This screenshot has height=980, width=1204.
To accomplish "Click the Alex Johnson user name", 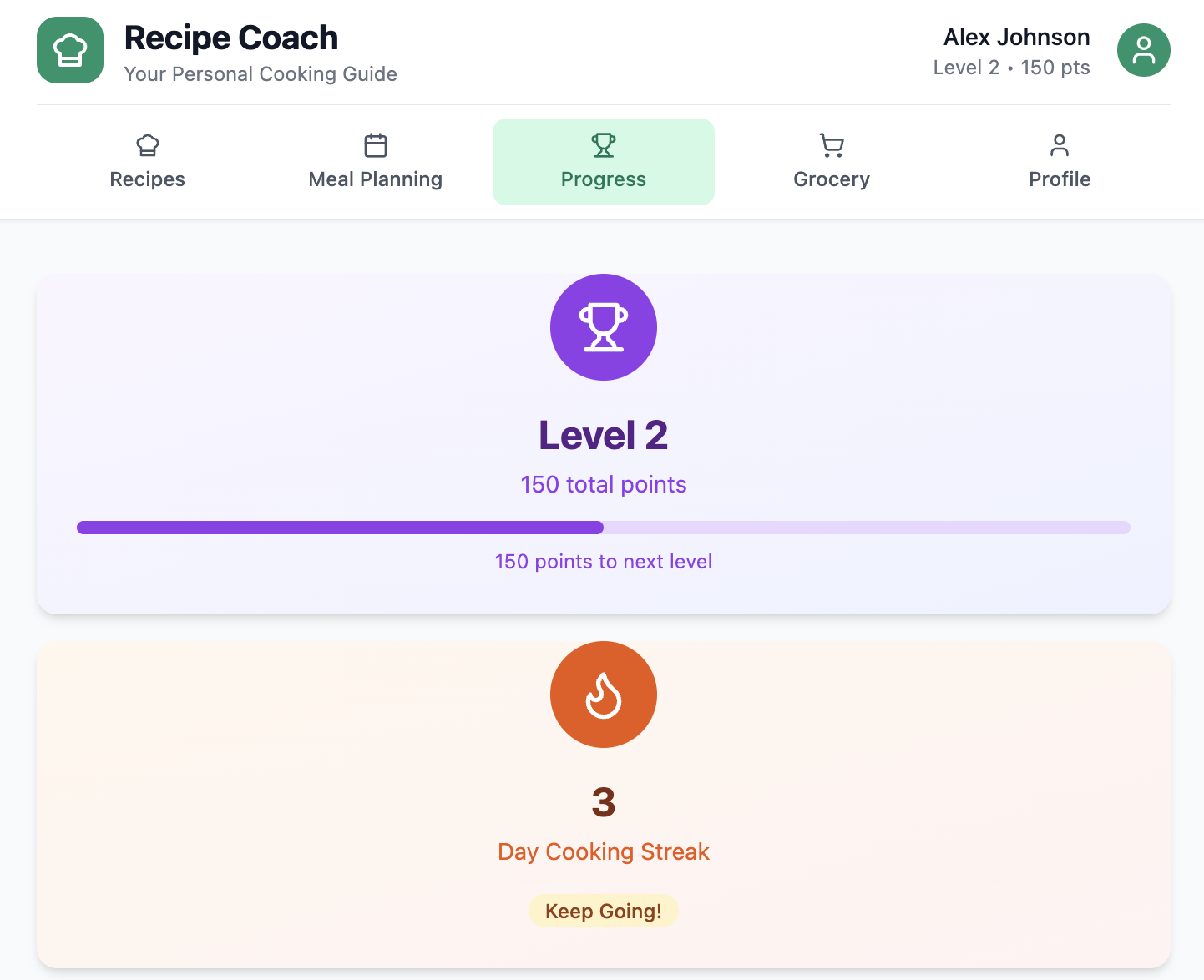I will pos(1016,37).
